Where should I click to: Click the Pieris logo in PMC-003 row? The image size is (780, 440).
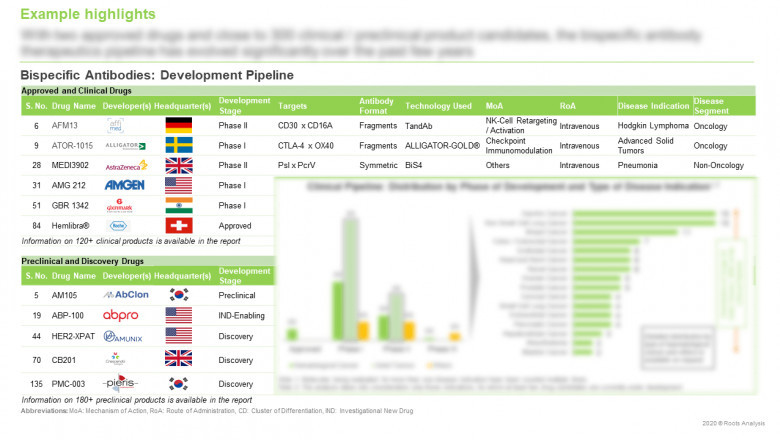(x=120, y=383)
